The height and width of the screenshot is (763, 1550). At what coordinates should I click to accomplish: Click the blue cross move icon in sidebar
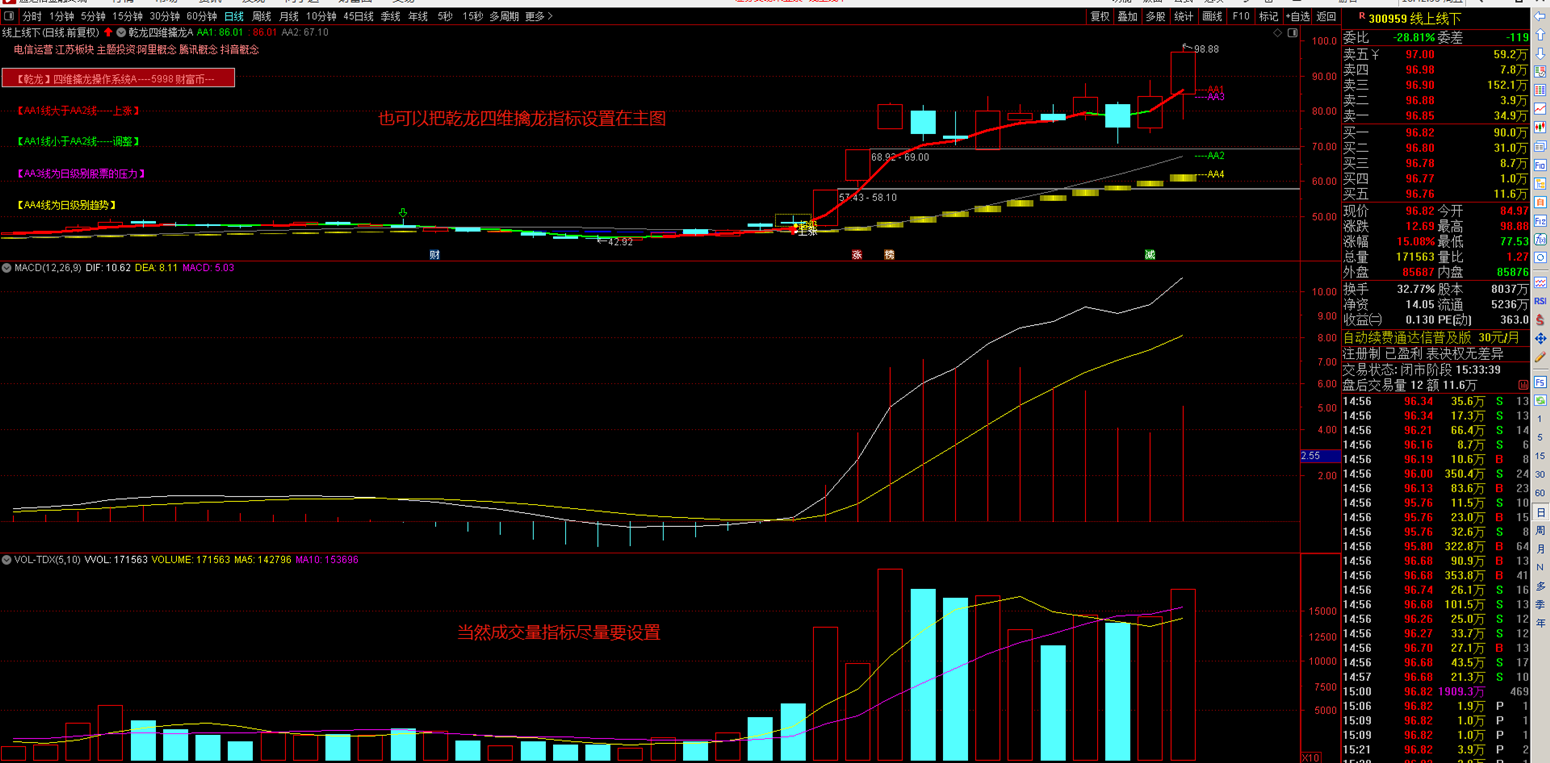[1541, 339]
